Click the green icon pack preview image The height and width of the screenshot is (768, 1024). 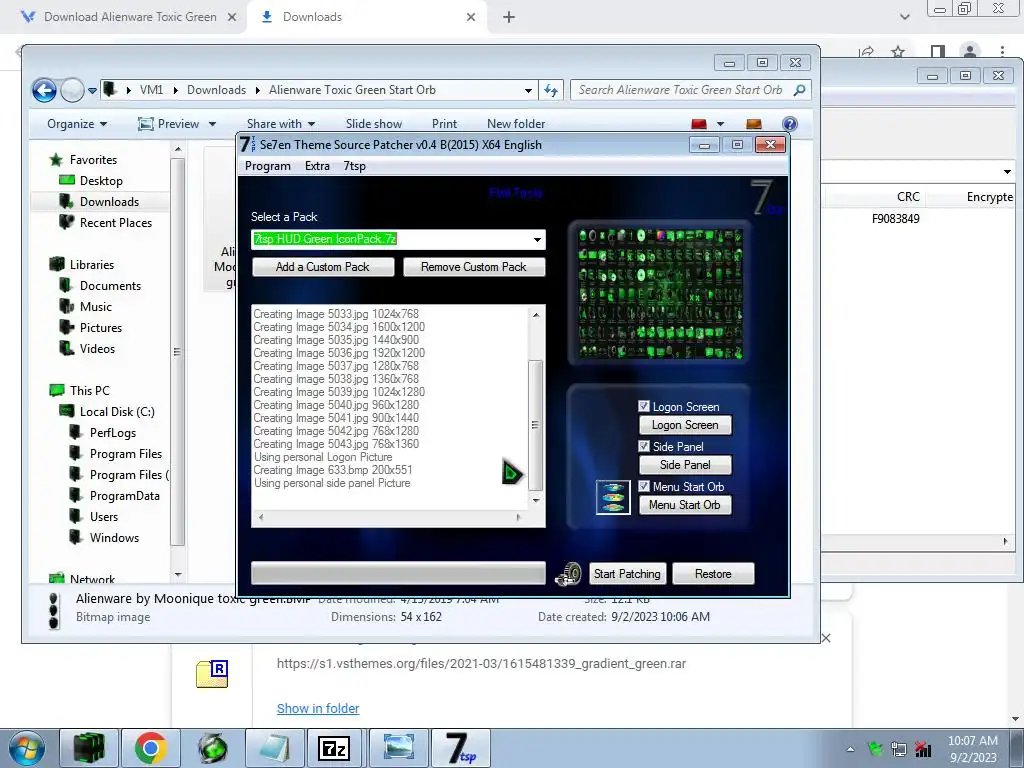[x=660, y=293]
